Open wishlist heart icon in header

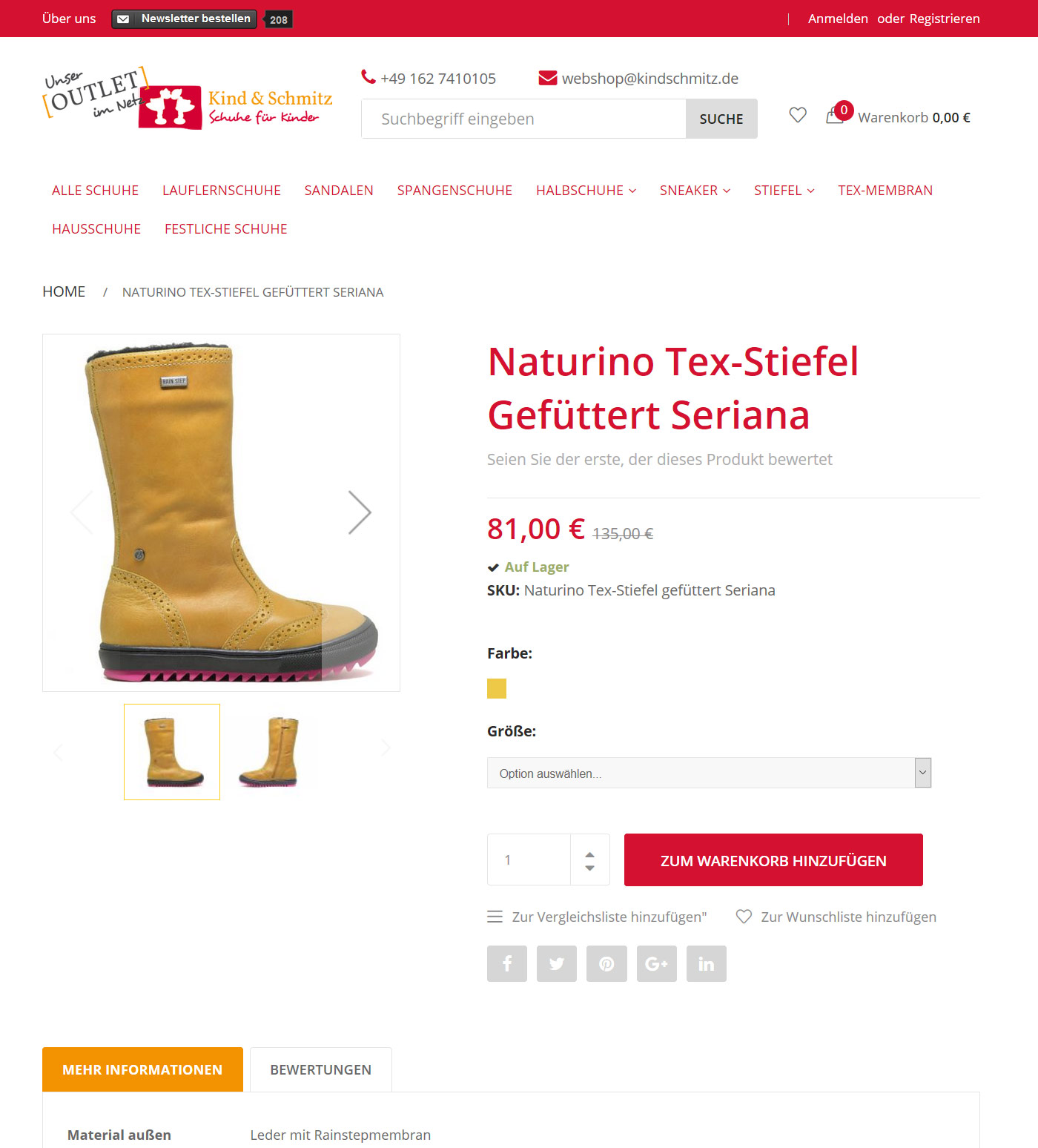798,115
